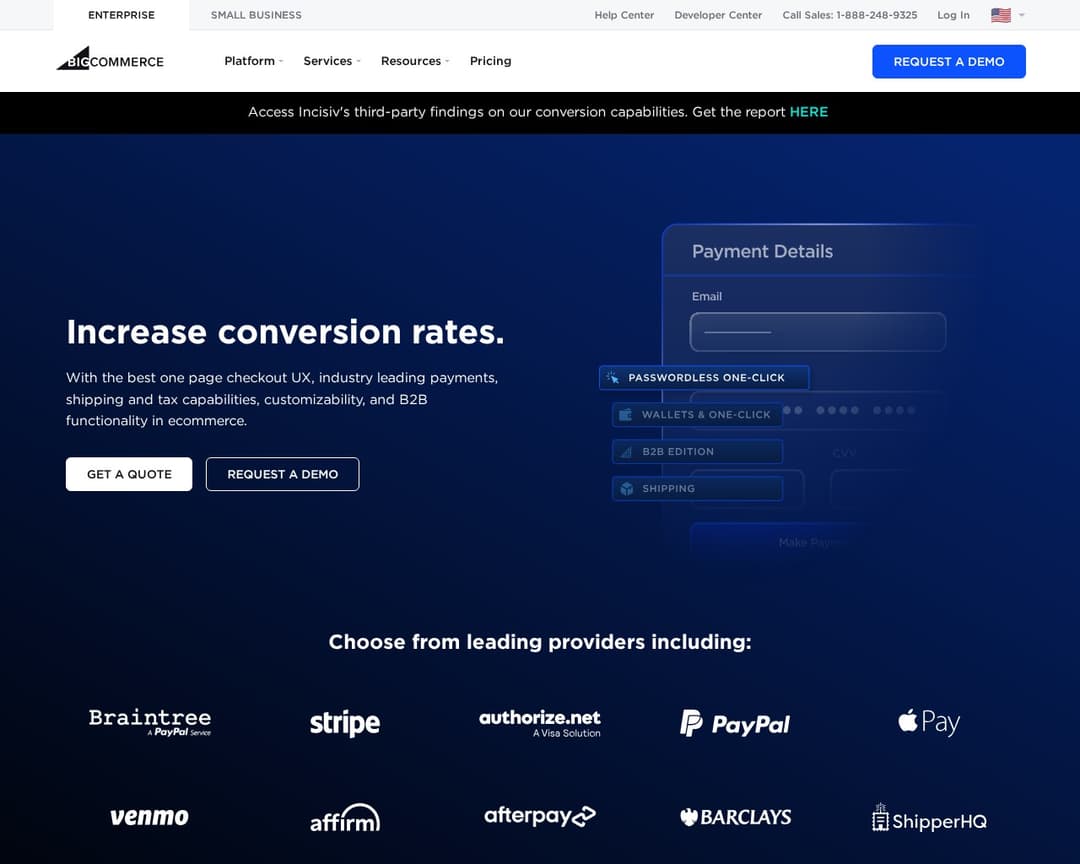Click the Braintree logo
This screenshot has width=1080, height=864.
[x=150, y=722]
